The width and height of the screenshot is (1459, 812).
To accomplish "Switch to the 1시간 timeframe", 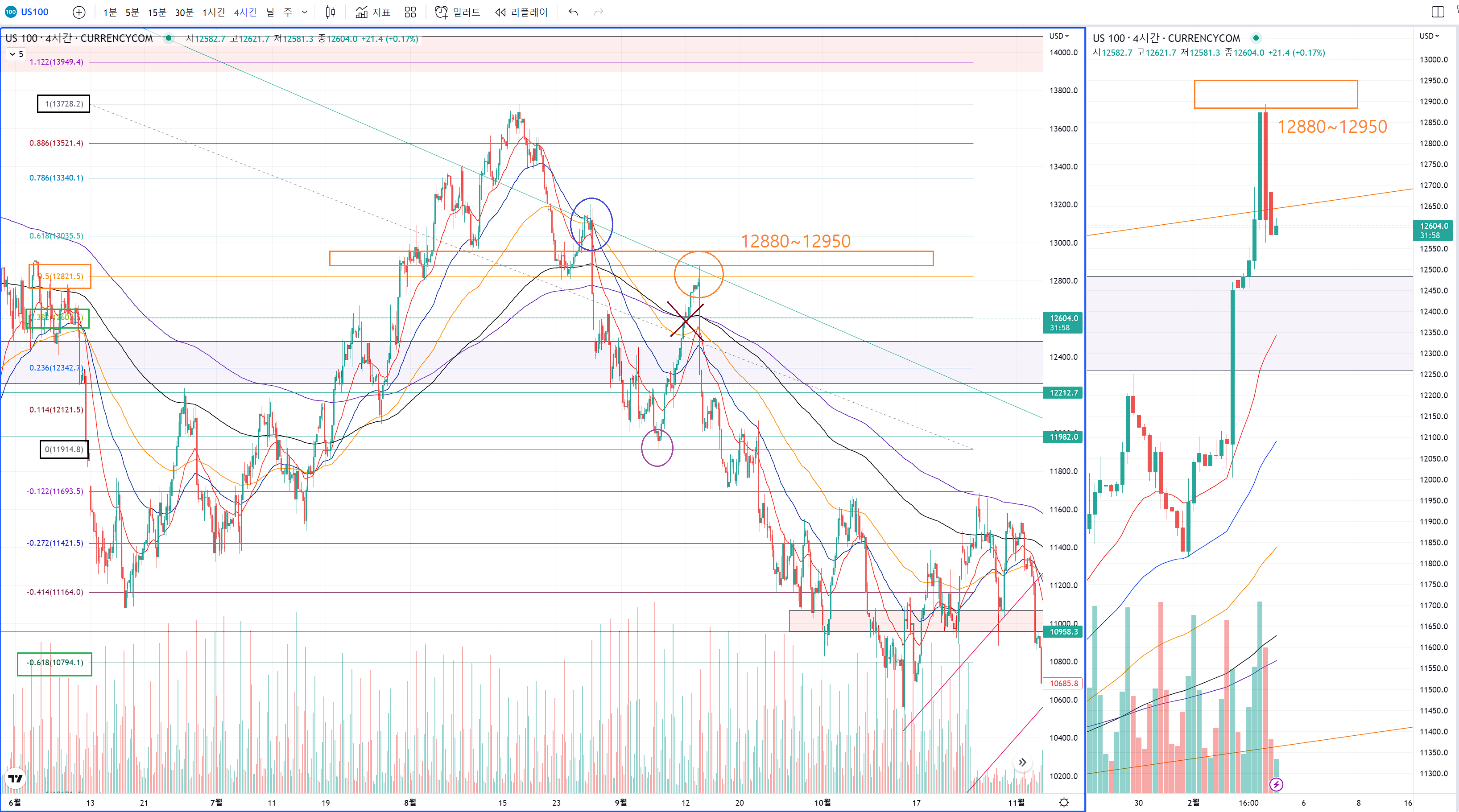I will 214,12.
